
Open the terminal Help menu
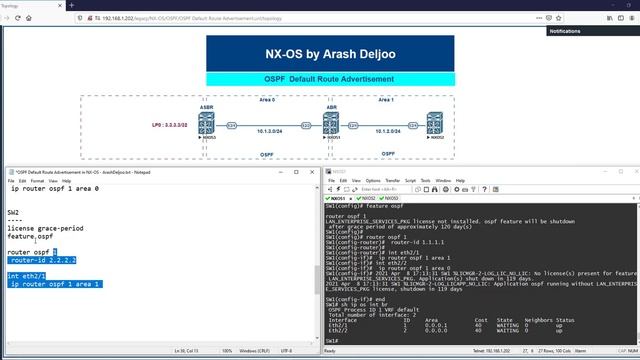pos(460,180)
